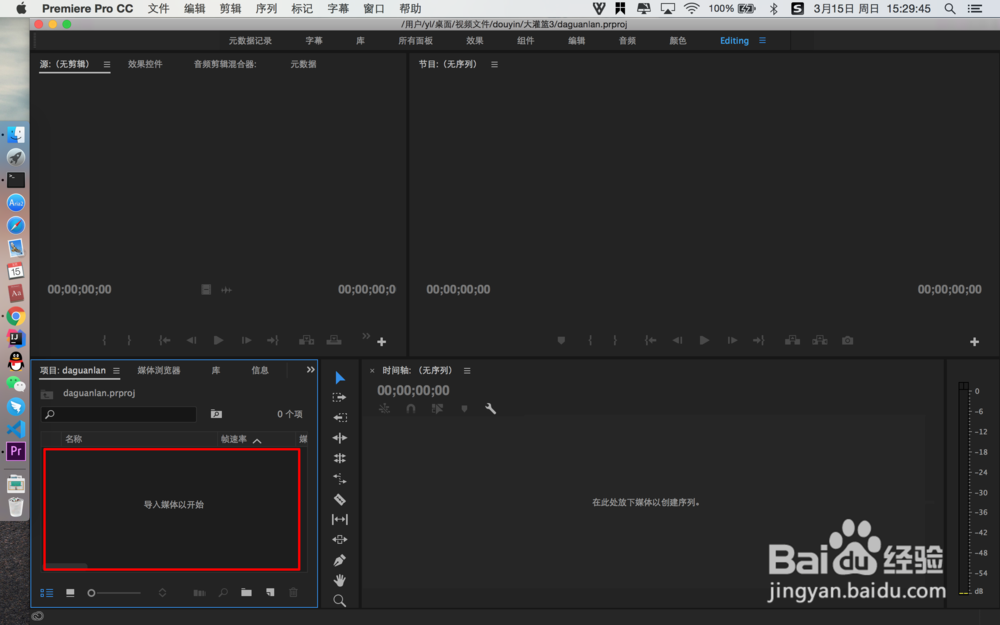This screenshot has width=1000, height=625.
Task: Toggle timeline snap magnet
Action: pyautogui.click(x=411, y=409)
